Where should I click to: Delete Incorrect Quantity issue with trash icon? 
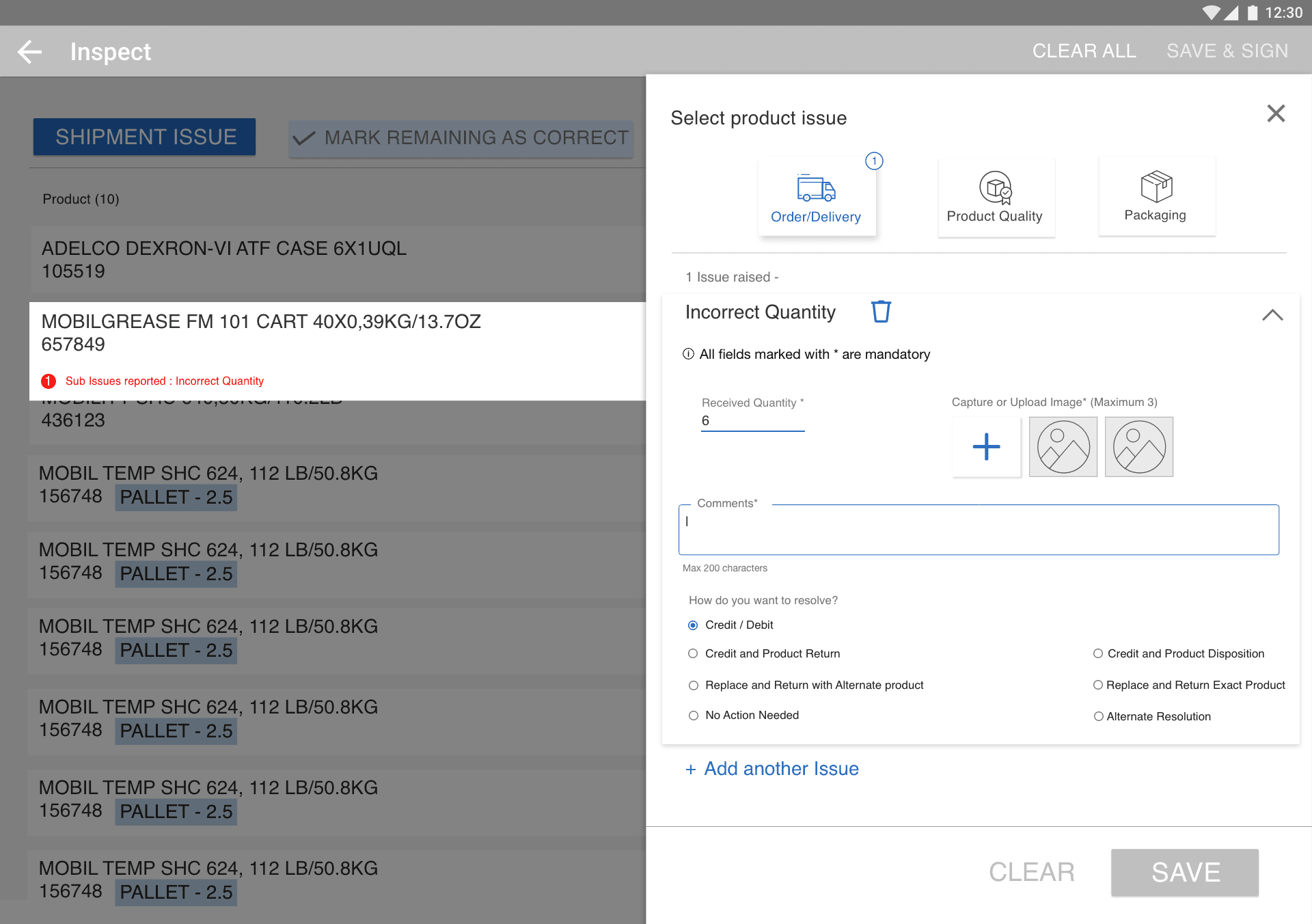[881, 312]
